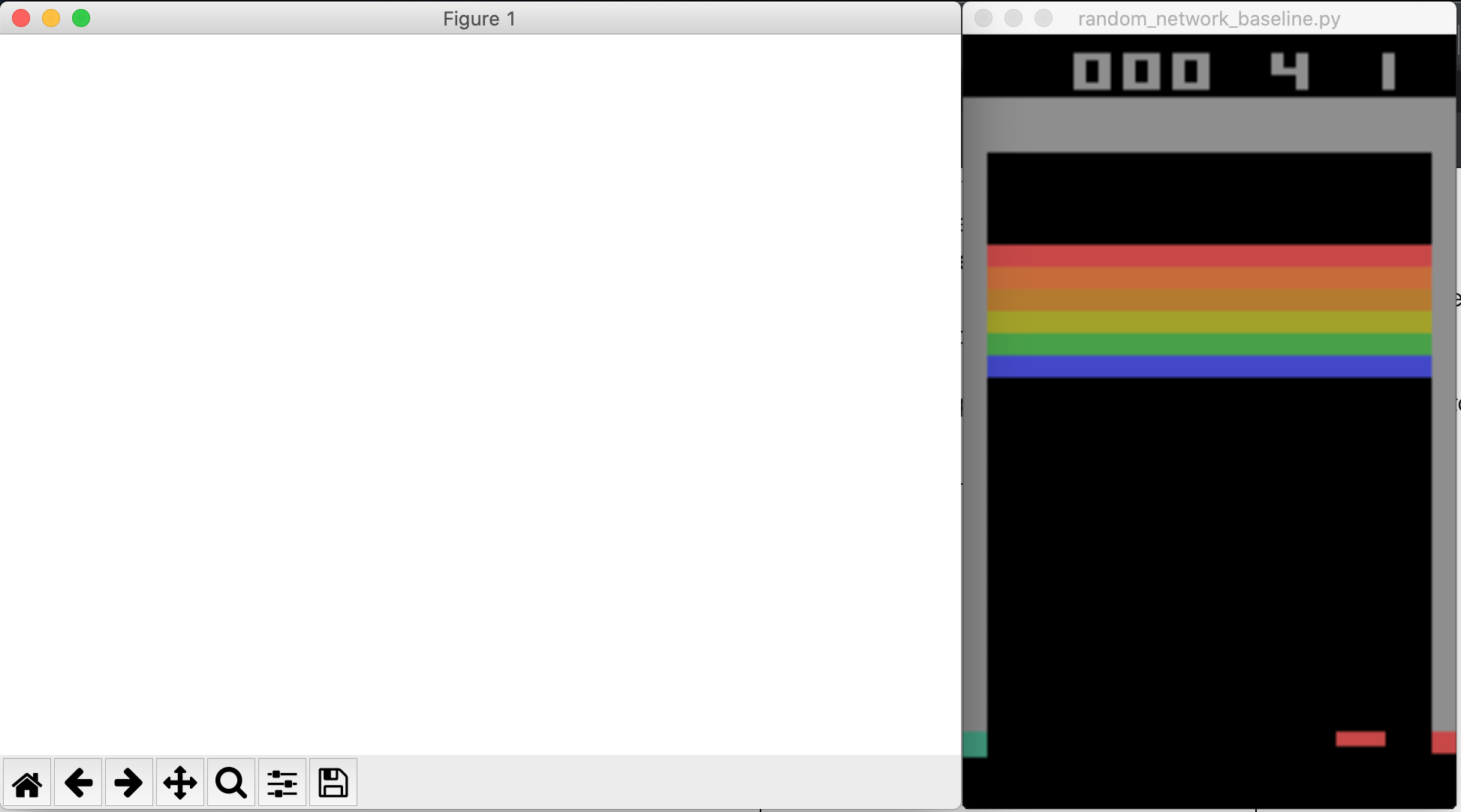Open the subplot configuration sliders
Image resolution: width=1461 pixels, height=812 pixels.
point(282,782)
